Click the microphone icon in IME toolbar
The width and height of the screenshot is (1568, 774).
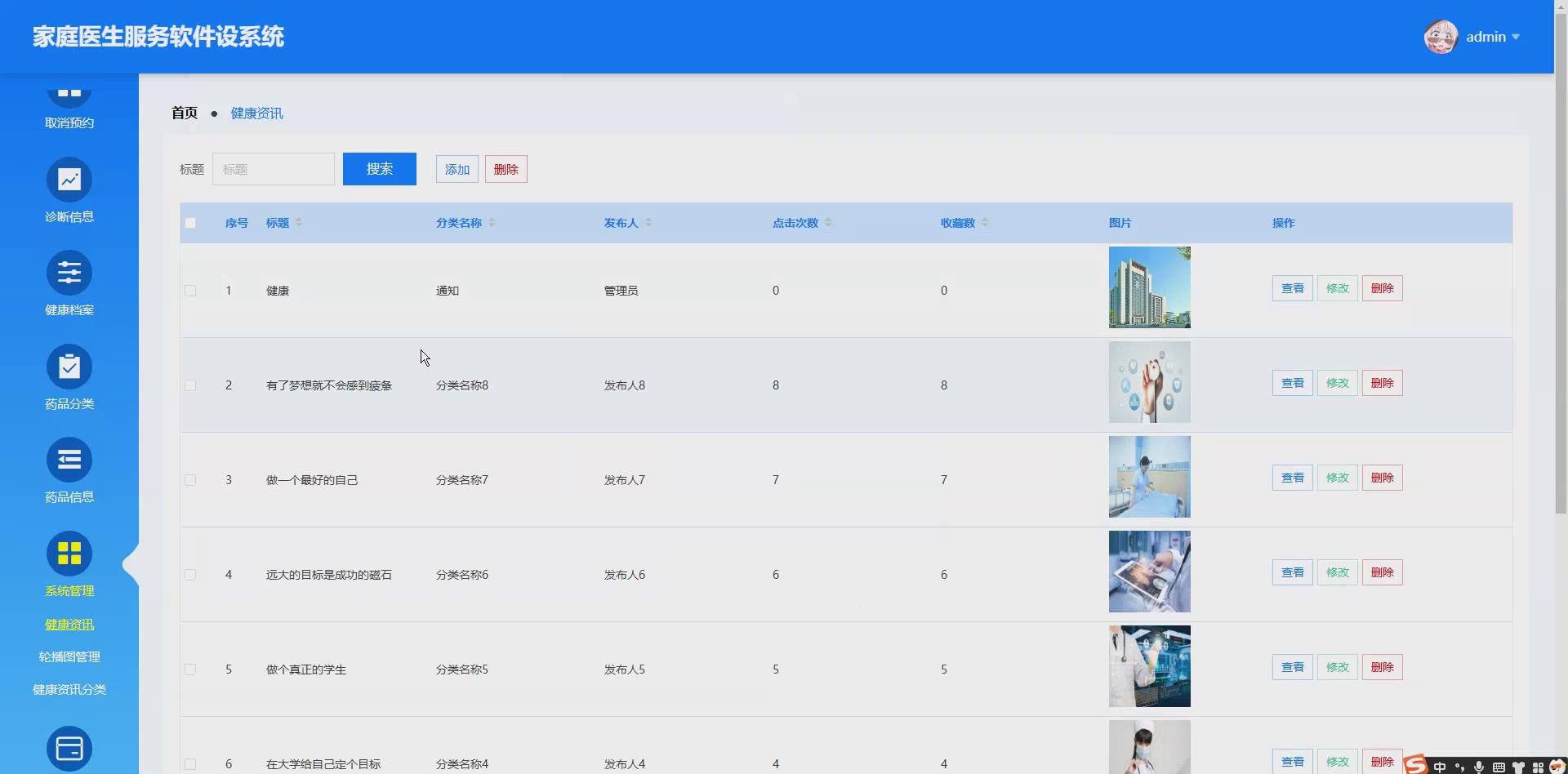tap(1478, 767)
